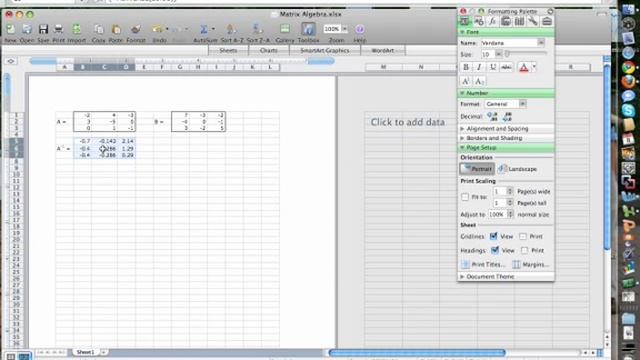Collapse the Number section

462,93
